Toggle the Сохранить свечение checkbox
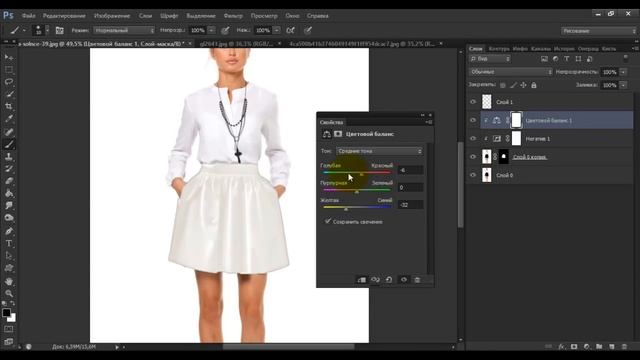 (x=327, y=221)
